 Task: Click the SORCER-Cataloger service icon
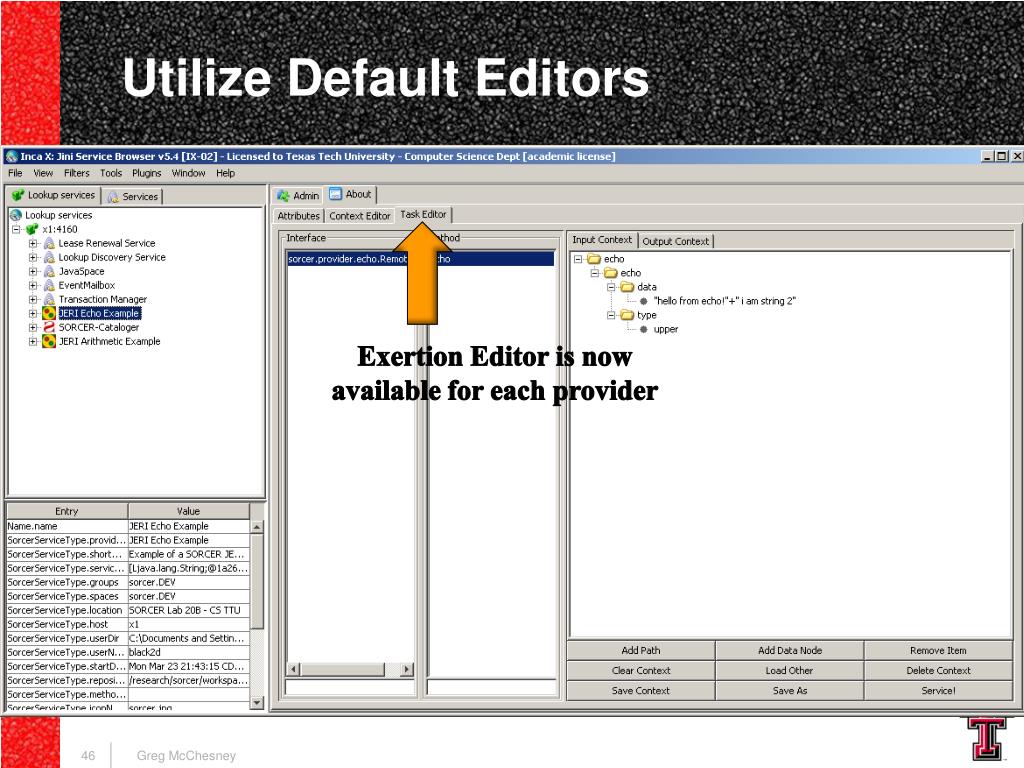(x=48, y=327)
